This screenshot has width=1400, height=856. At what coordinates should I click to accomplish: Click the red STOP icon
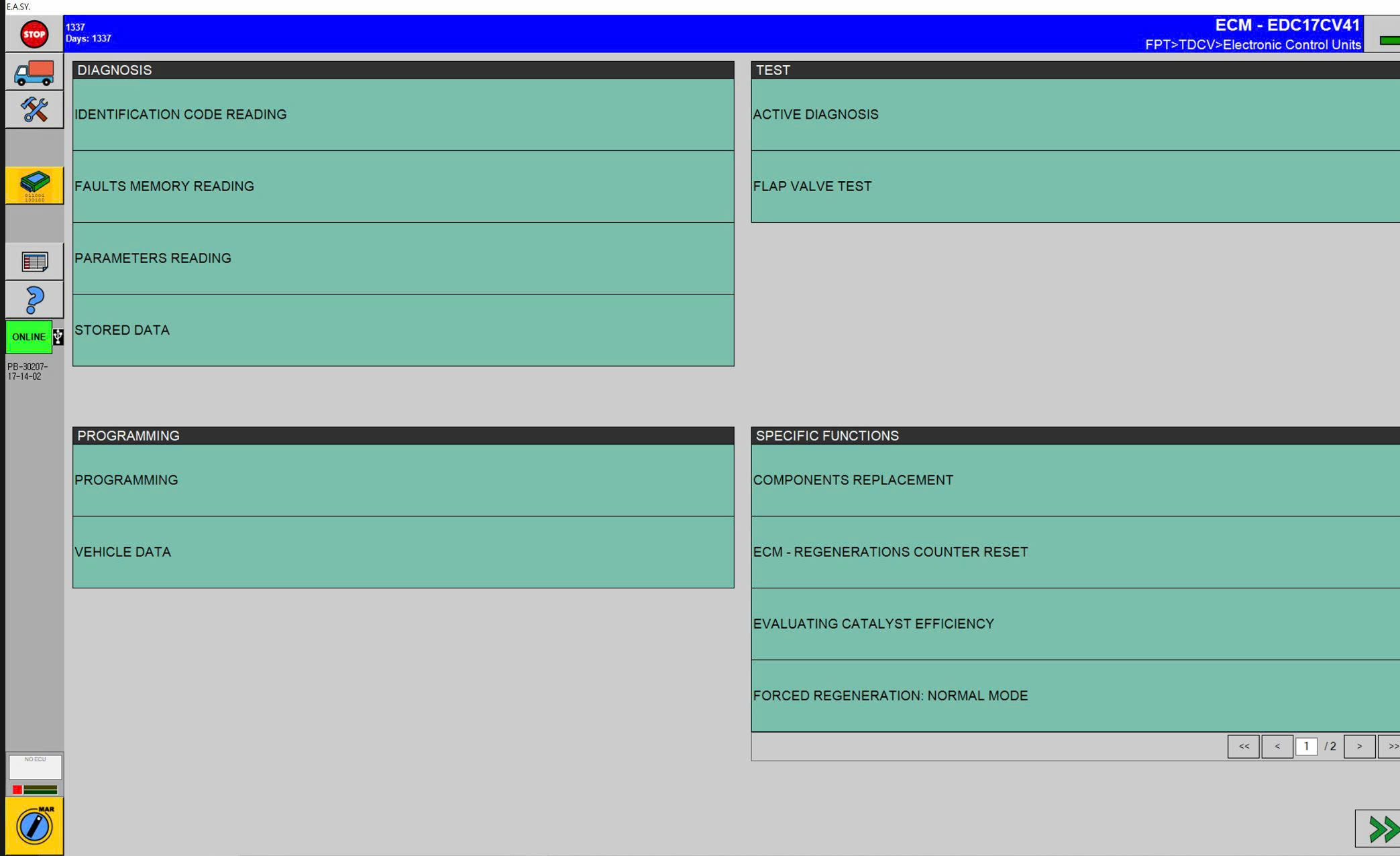[x=34, y=34]
